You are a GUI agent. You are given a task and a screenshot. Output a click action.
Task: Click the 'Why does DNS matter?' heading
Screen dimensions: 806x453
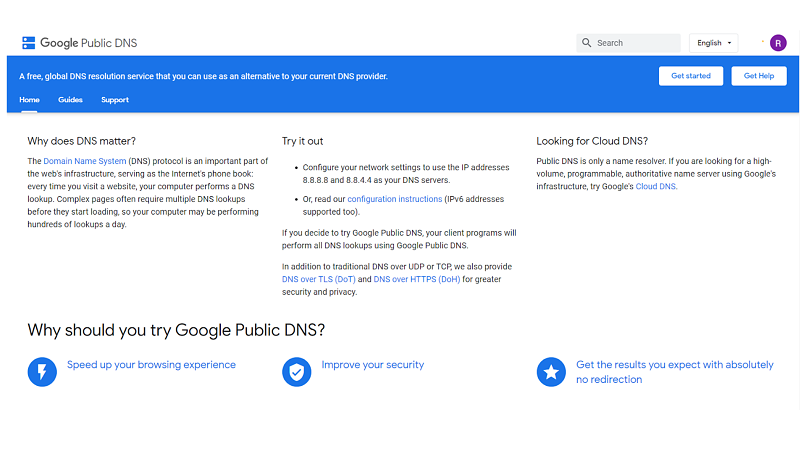82,141
